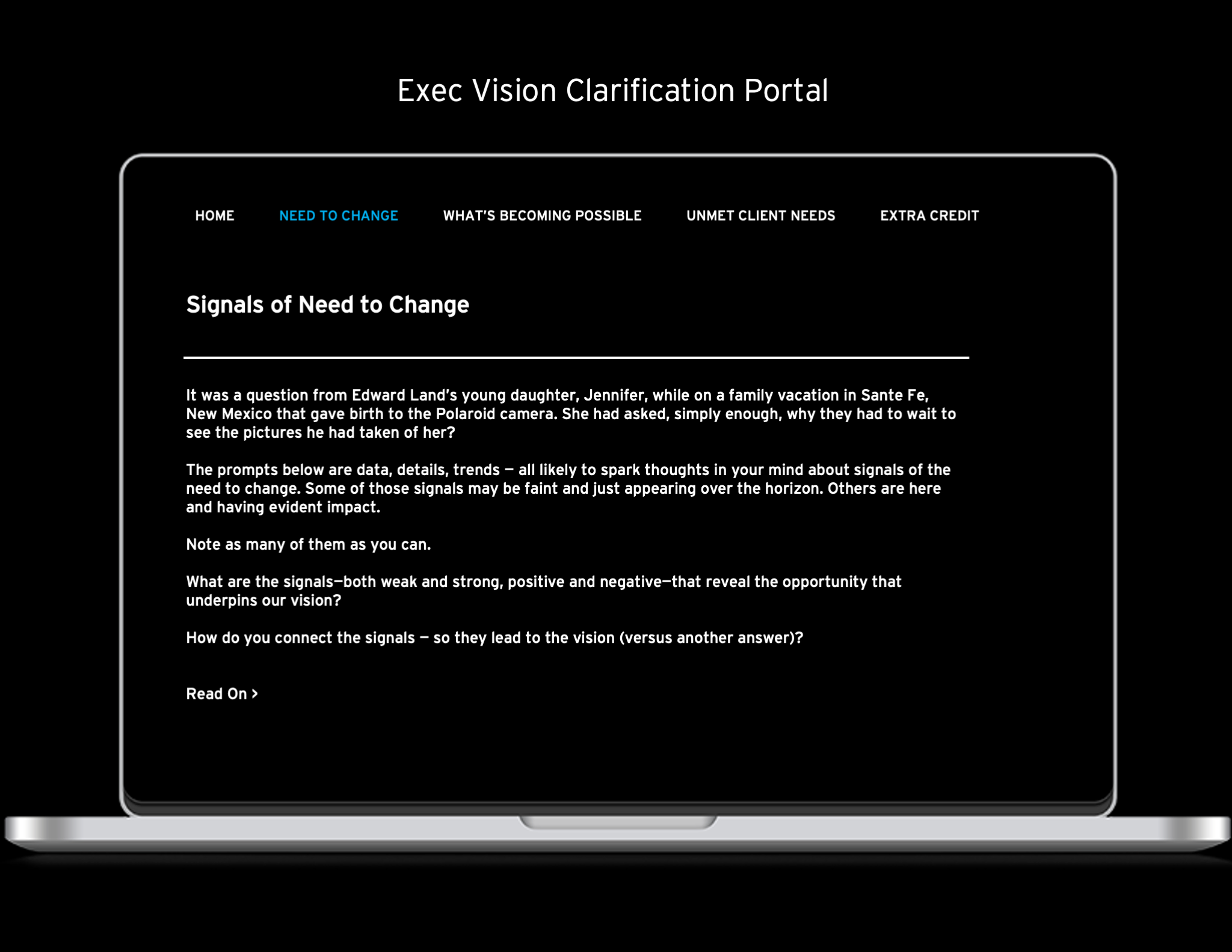The width and height of the screenshot is (1232, 952).
Task: Select the NEED TO CHANGE tab
Action: [339, 215]
